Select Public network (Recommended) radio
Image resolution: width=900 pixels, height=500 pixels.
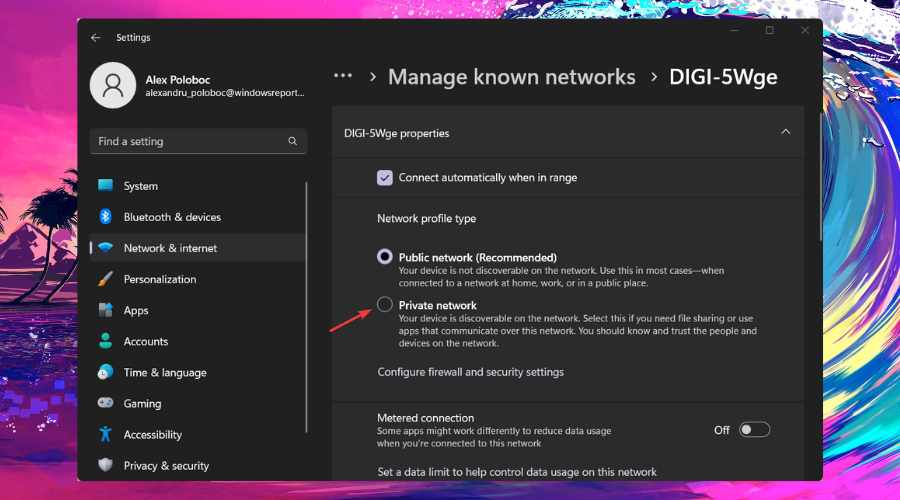[385, 256]
